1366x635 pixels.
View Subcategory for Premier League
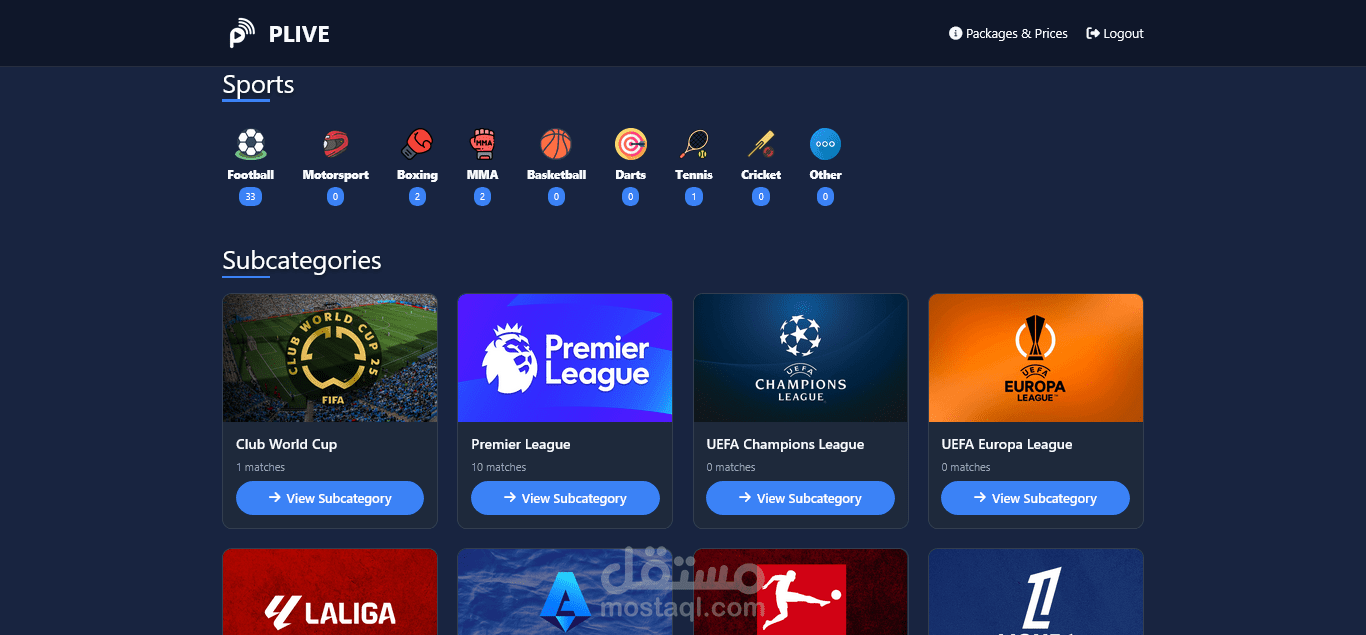coord(565,498)
